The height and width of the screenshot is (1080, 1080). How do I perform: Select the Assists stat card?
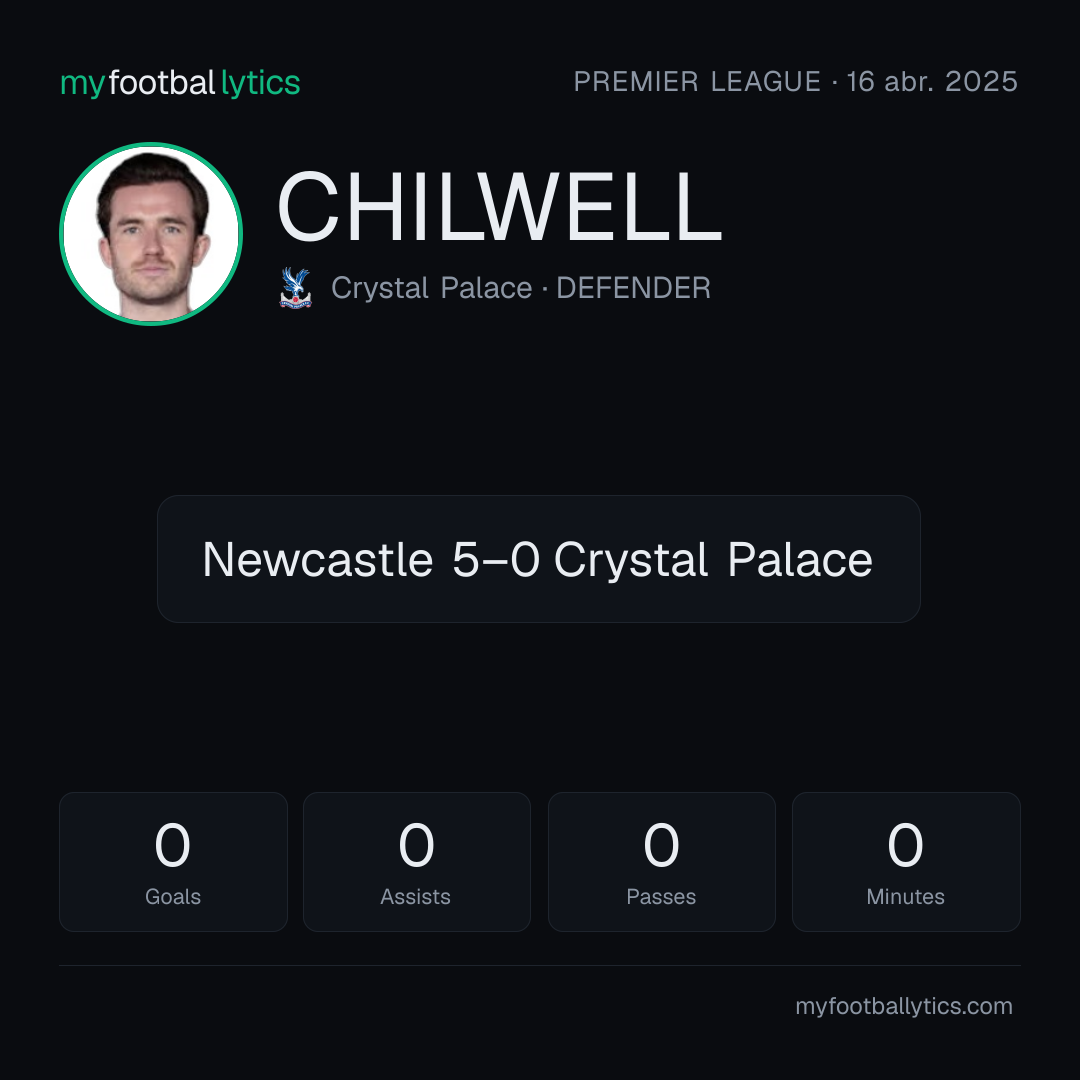click(417, 862)
